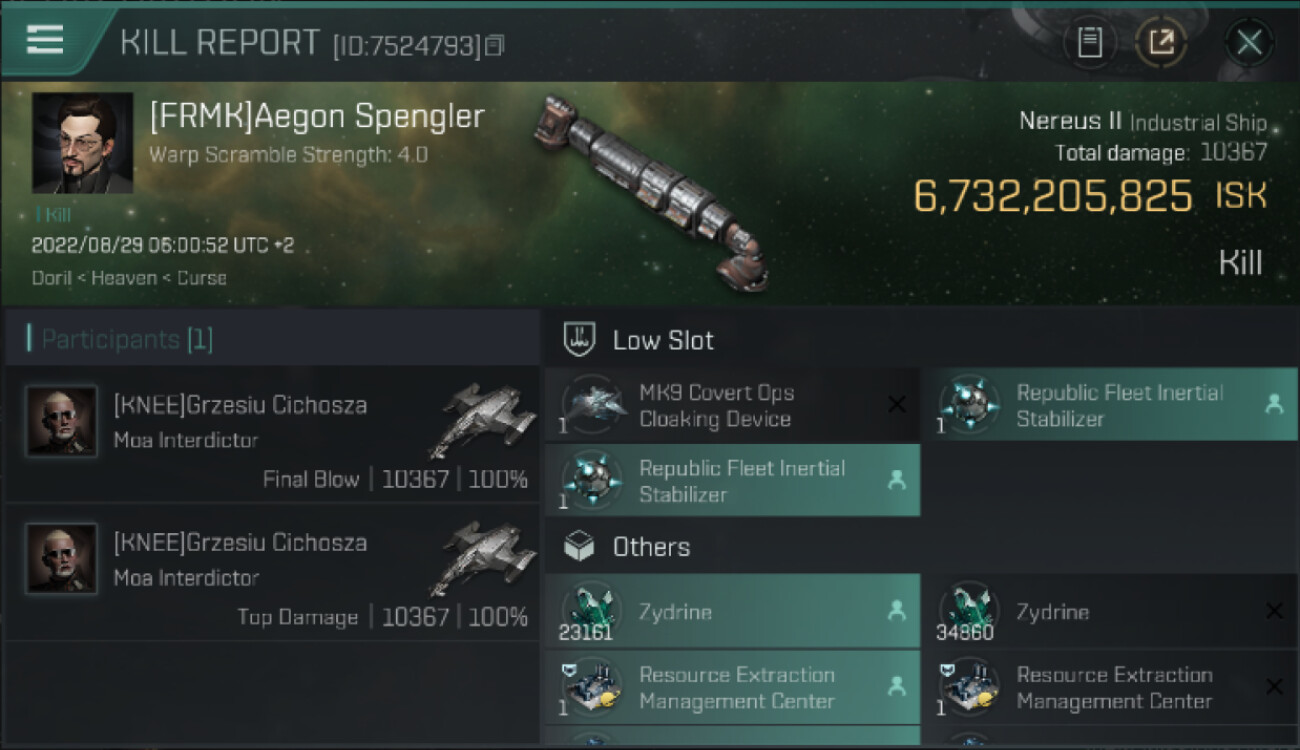Select the Zydrine stack of 23161

(x=732, y=612)
